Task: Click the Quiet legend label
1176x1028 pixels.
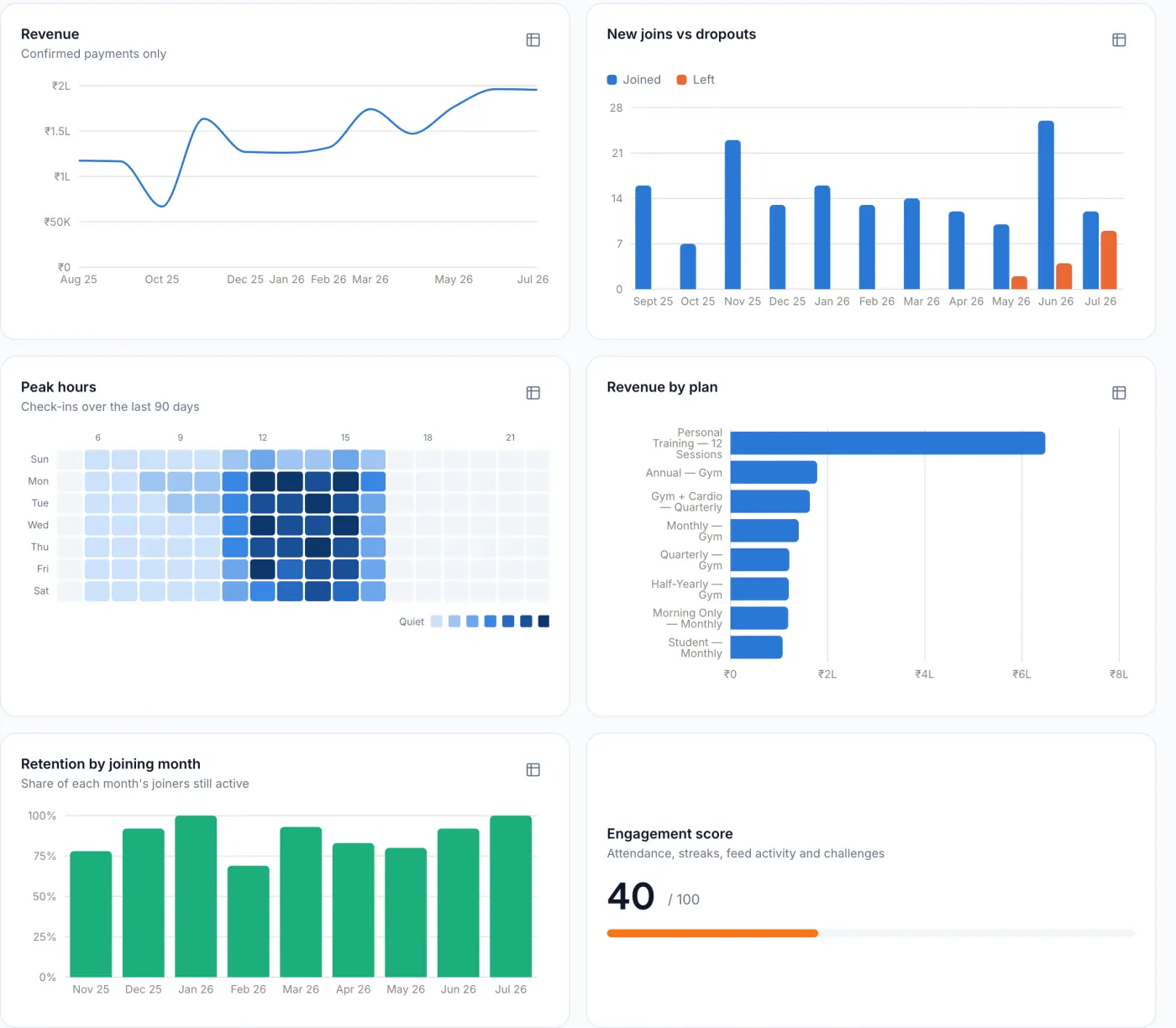Action: 412,622
